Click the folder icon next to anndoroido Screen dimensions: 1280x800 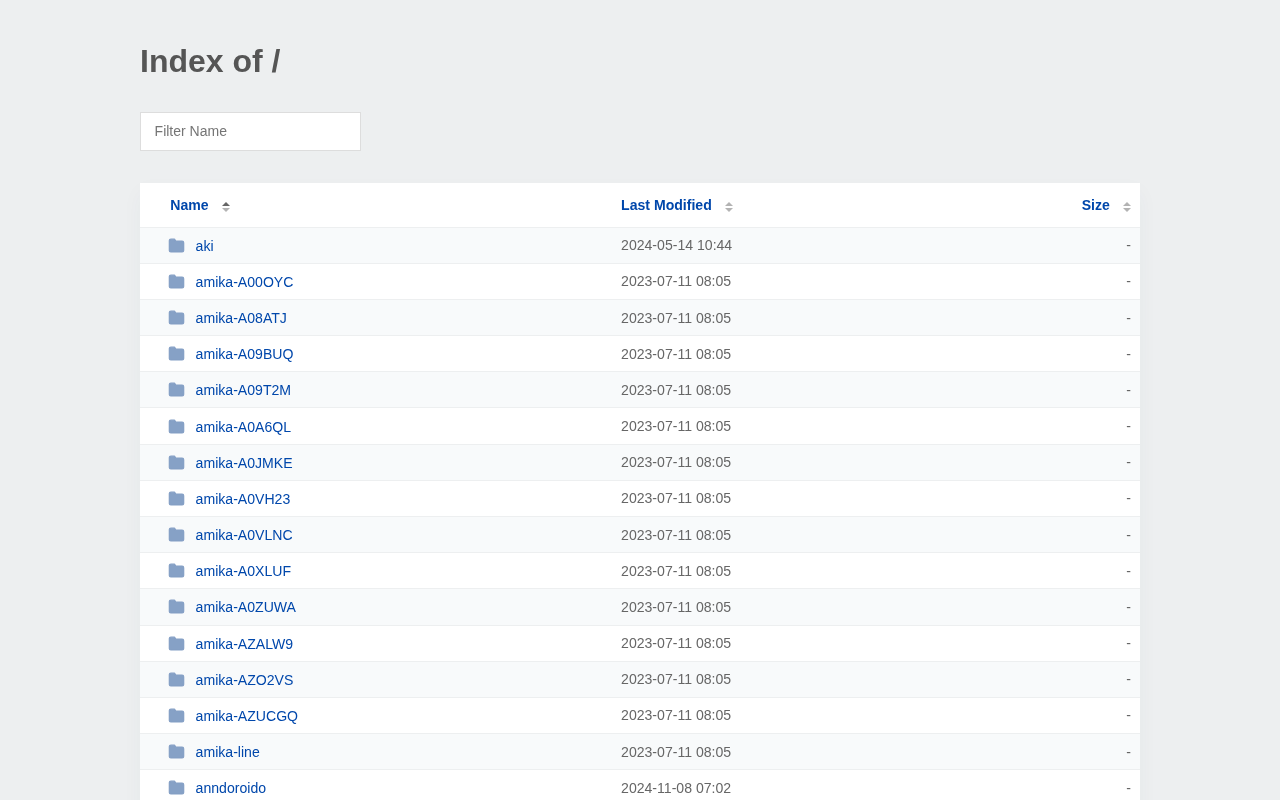coord(176,788)
